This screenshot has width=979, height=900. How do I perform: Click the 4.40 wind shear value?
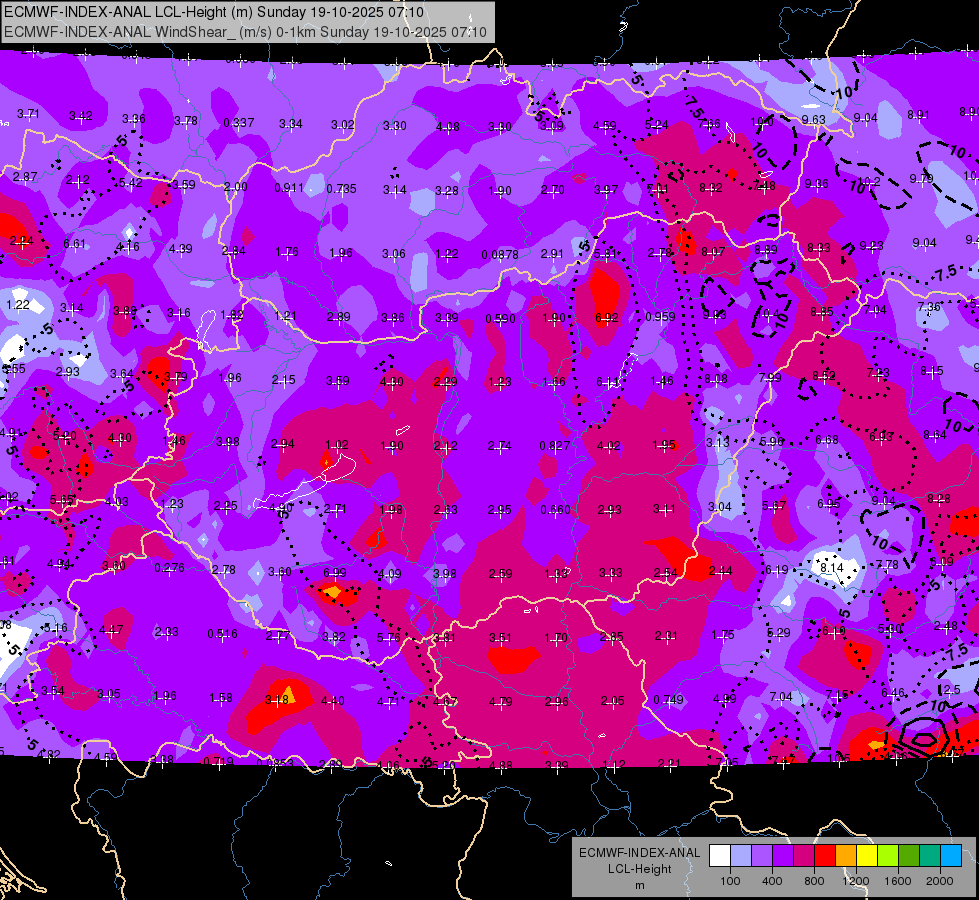[332, 700]
